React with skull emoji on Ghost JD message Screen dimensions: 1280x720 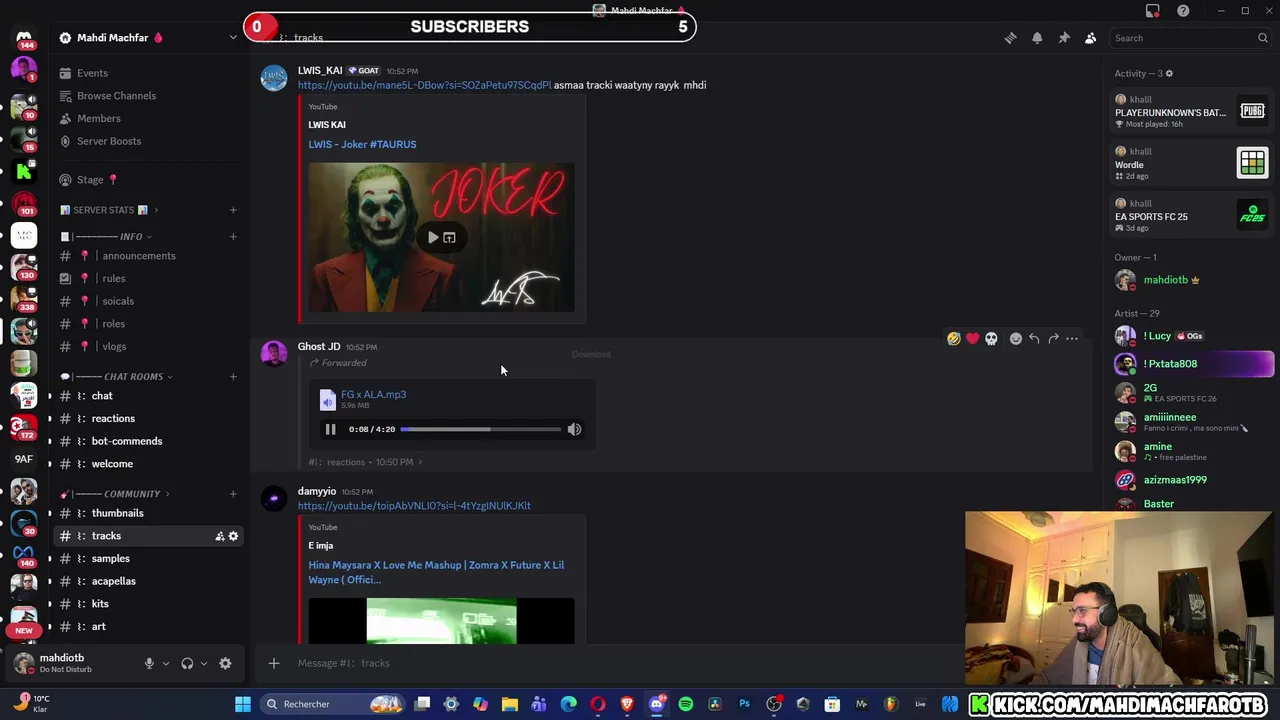pos(991,339)
